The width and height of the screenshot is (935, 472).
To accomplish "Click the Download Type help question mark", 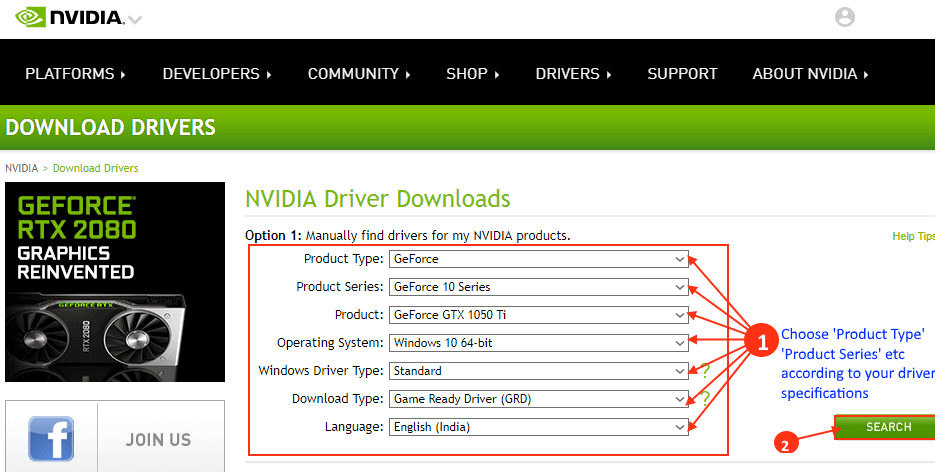I will [705, 398].
